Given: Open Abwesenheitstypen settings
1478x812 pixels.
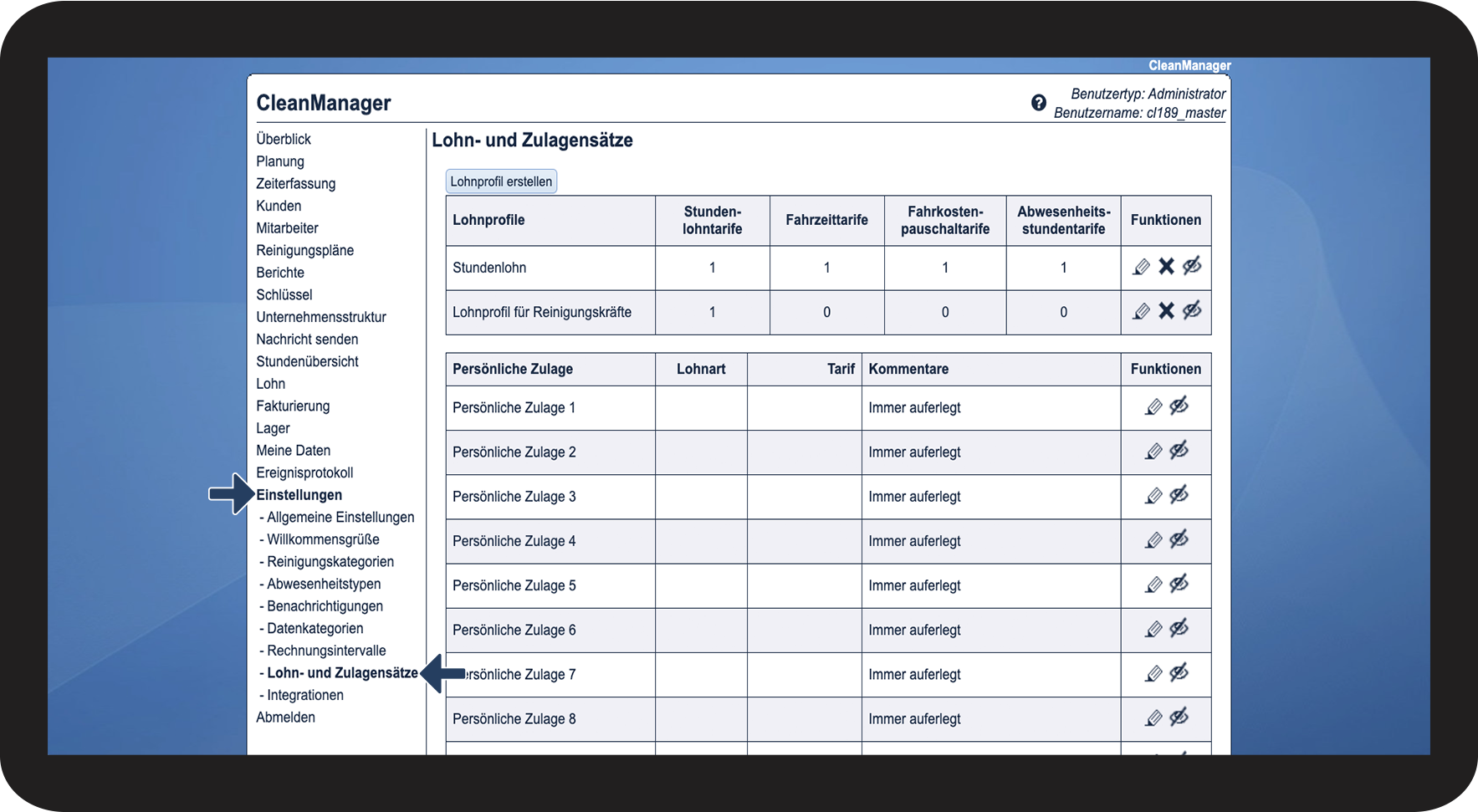Looking at the screenshot, I should (x=324, y=584).
